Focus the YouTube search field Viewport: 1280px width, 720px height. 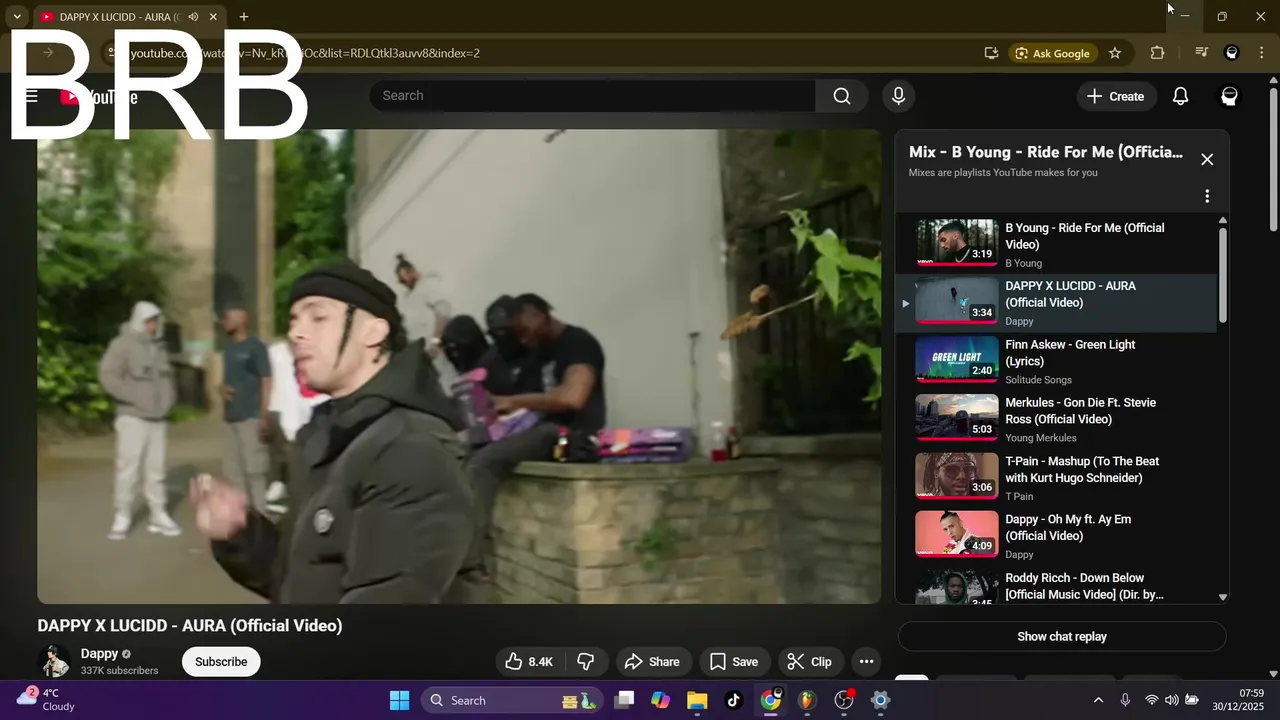[x=592, y=96]
